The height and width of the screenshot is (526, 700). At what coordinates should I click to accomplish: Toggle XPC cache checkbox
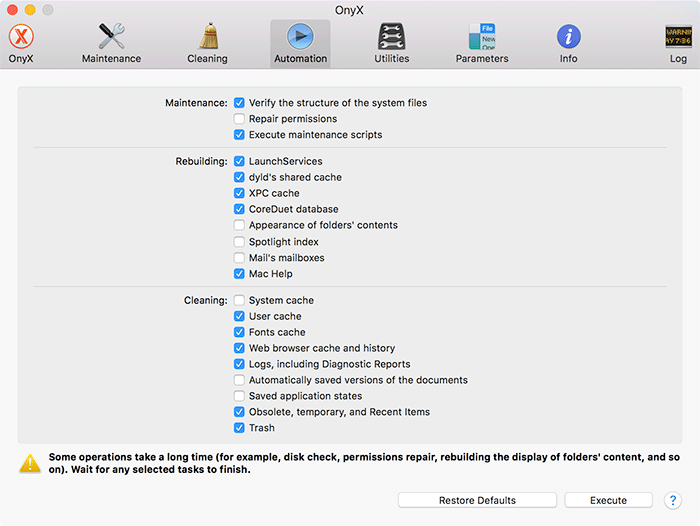pos(239,193)
